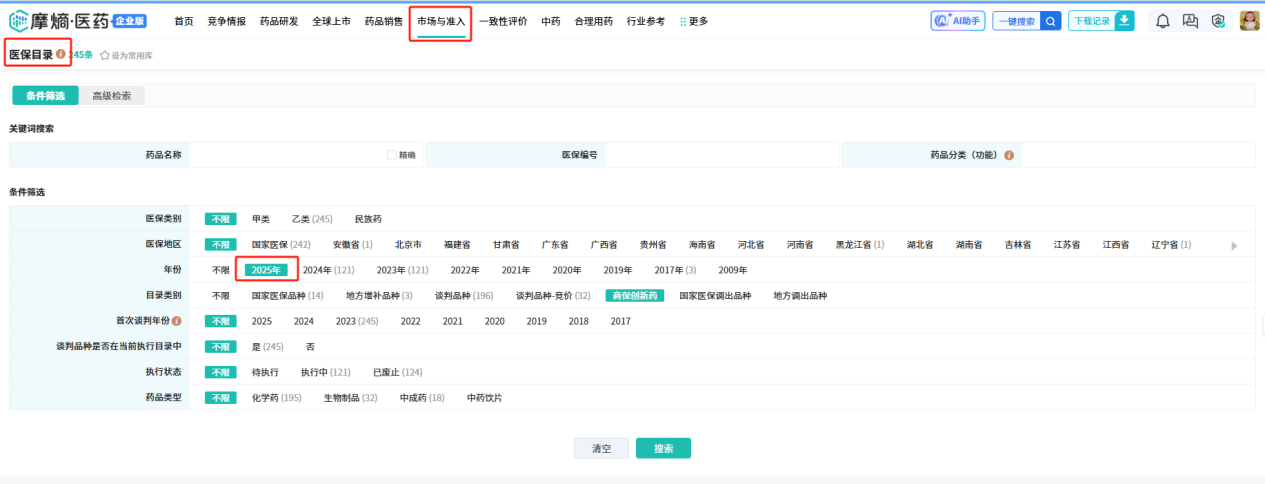Image resolution: width=1265 pixels, height=484 pixels.
Task: Tick the 精确 checkbox
Action: [x=392, y=155]
